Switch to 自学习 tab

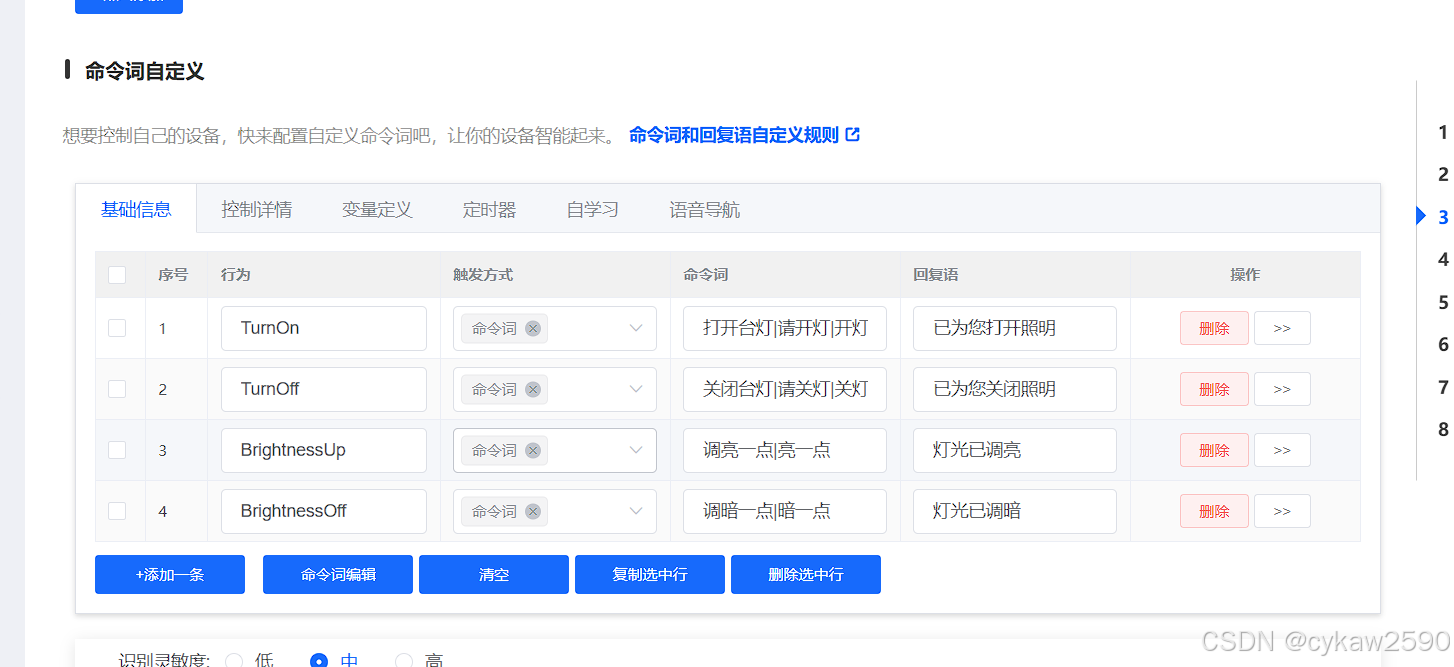point(593,210)
